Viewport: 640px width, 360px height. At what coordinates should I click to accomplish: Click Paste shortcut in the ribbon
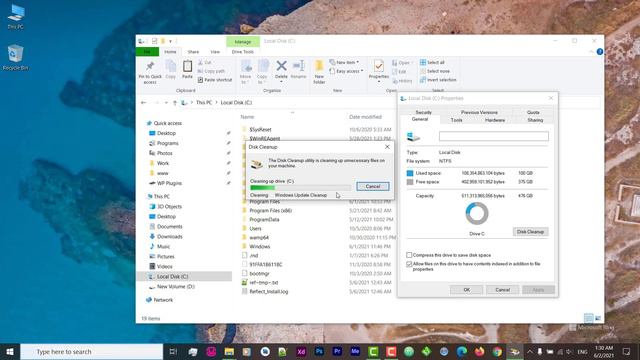215,80
